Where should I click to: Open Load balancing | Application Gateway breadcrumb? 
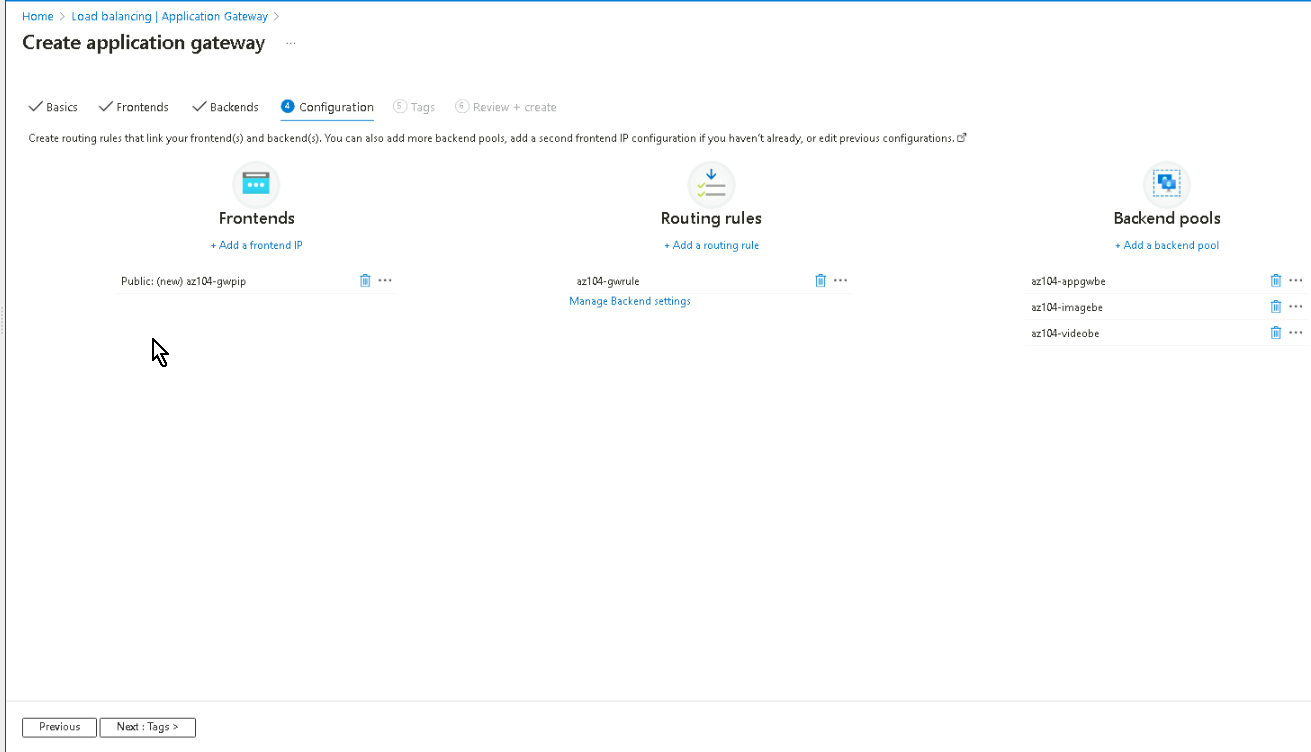pos(170,16)
